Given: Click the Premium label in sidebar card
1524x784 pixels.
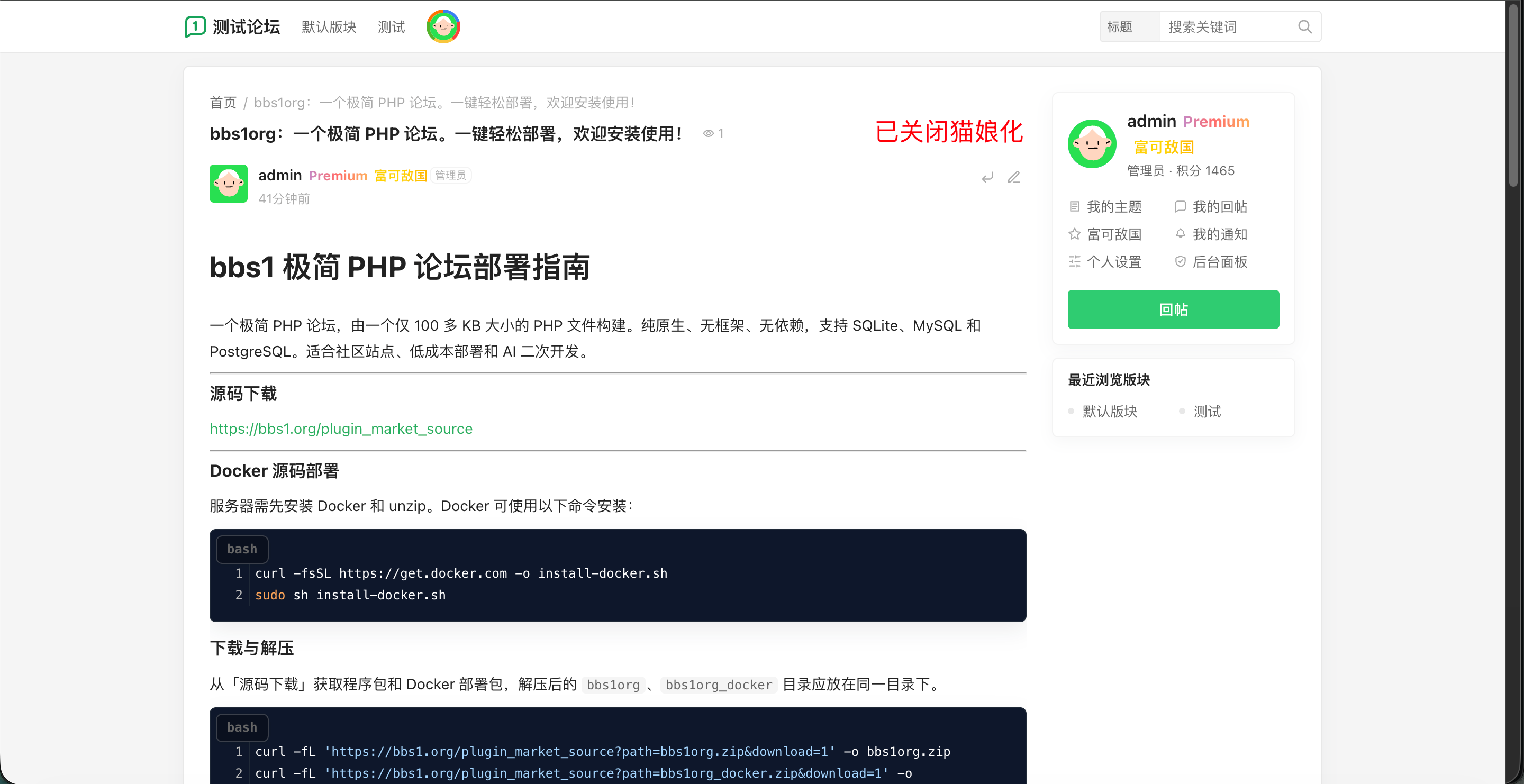Looking at the screenshot, I should [x=1216, y=122].
